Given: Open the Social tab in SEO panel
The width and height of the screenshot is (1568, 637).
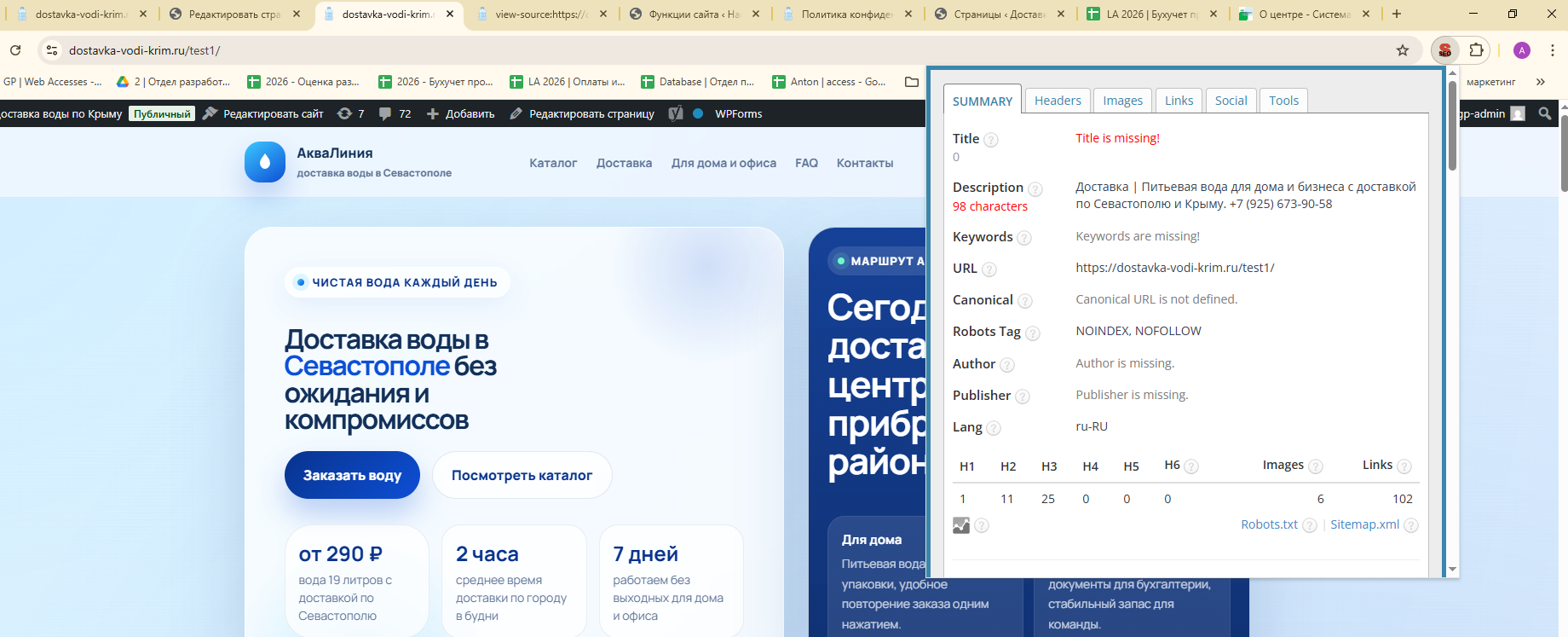Looking at the screenshot, I should [x=1231, y=101].
